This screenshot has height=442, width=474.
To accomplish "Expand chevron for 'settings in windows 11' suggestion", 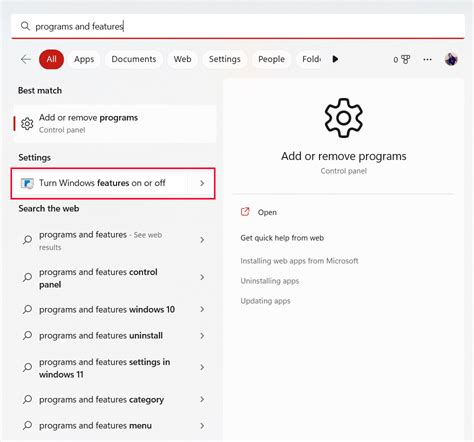I will [202, 367].
